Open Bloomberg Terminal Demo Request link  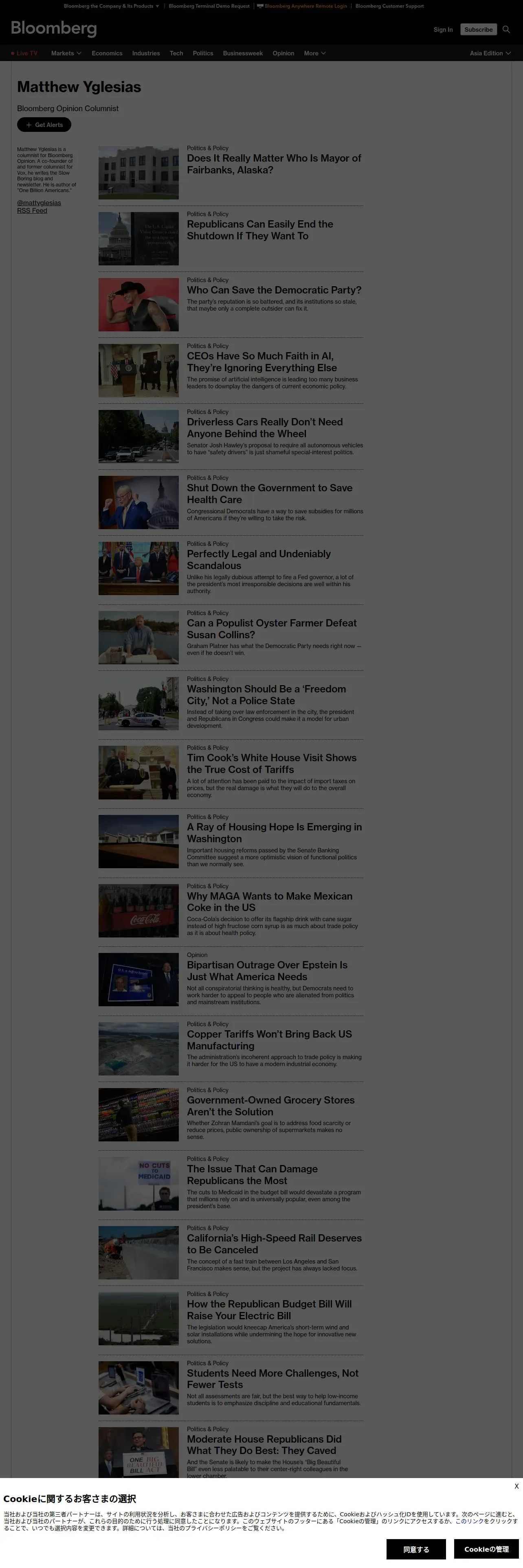(x=209, y=6)
